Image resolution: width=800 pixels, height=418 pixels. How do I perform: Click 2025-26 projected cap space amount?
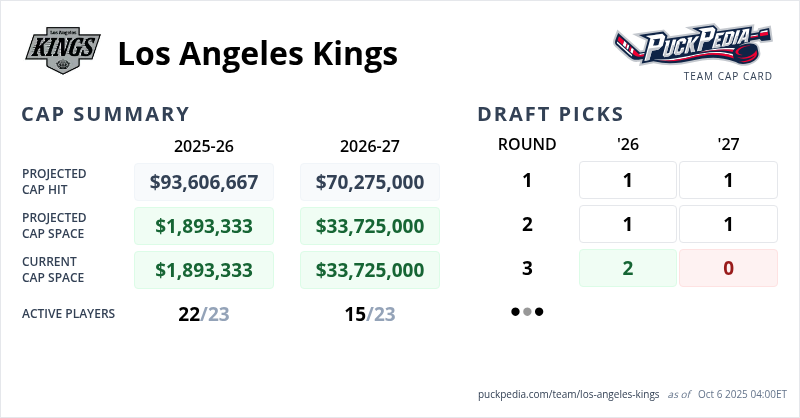pos(204,226)
